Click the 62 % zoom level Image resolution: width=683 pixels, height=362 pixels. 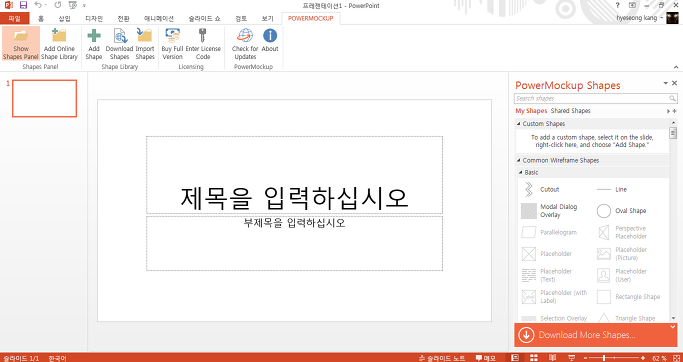(x=660, y=359)
